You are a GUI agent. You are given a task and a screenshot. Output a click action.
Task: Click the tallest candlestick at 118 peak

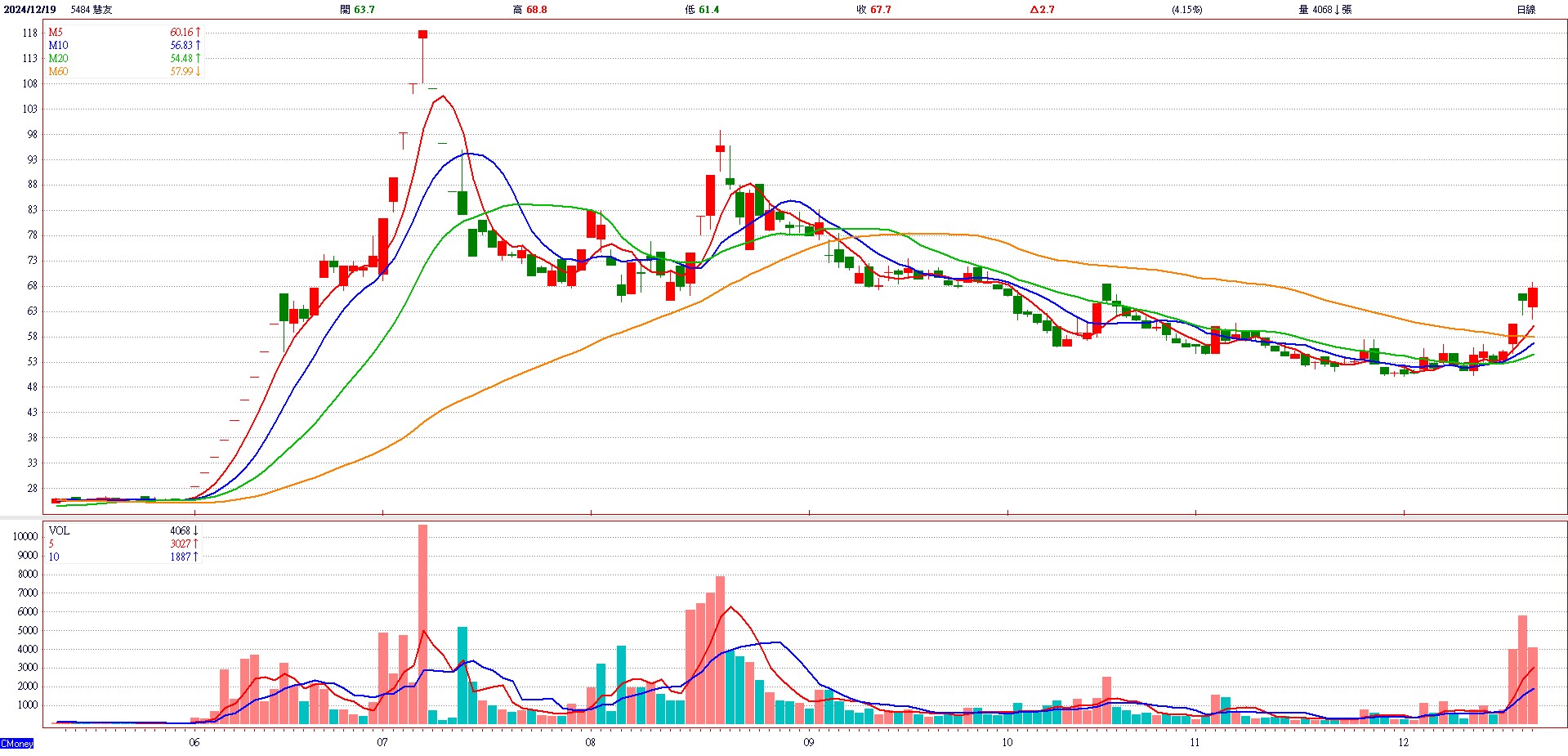tap(422, 34)
